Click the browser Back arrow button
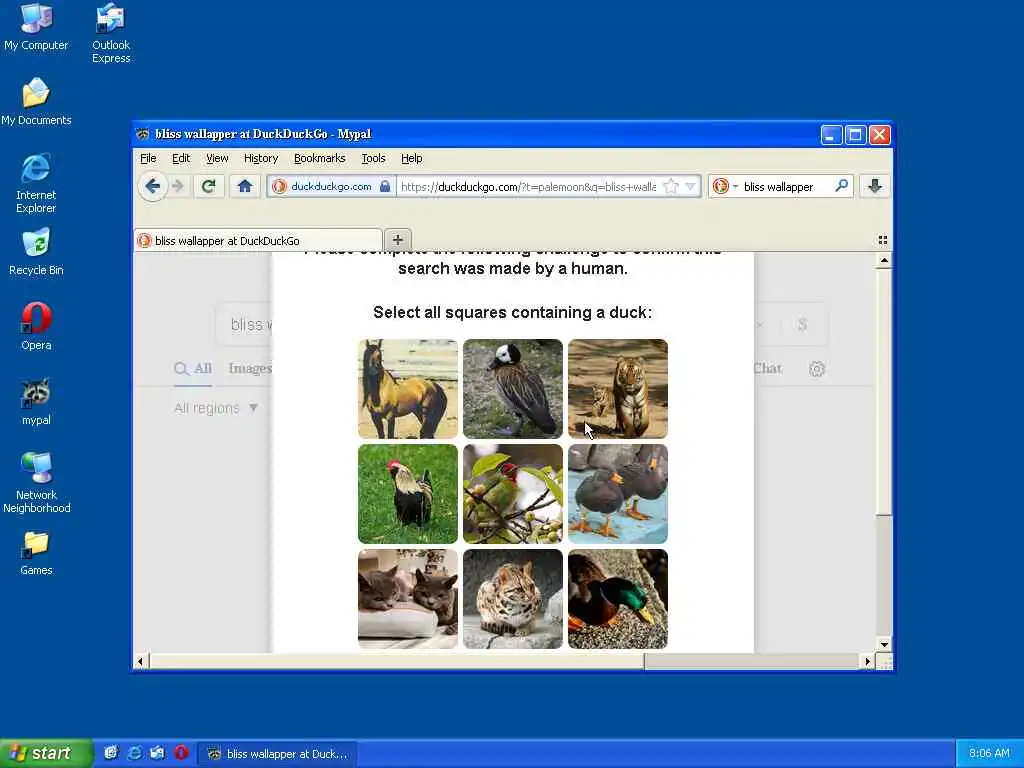This screenshot has width=1024, height=768. point(153,187)
